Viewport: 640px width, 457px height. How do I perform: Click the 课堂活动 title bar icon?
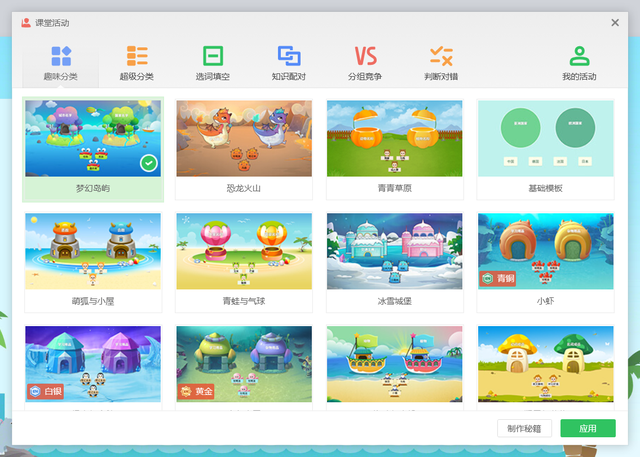pos(26,22)
